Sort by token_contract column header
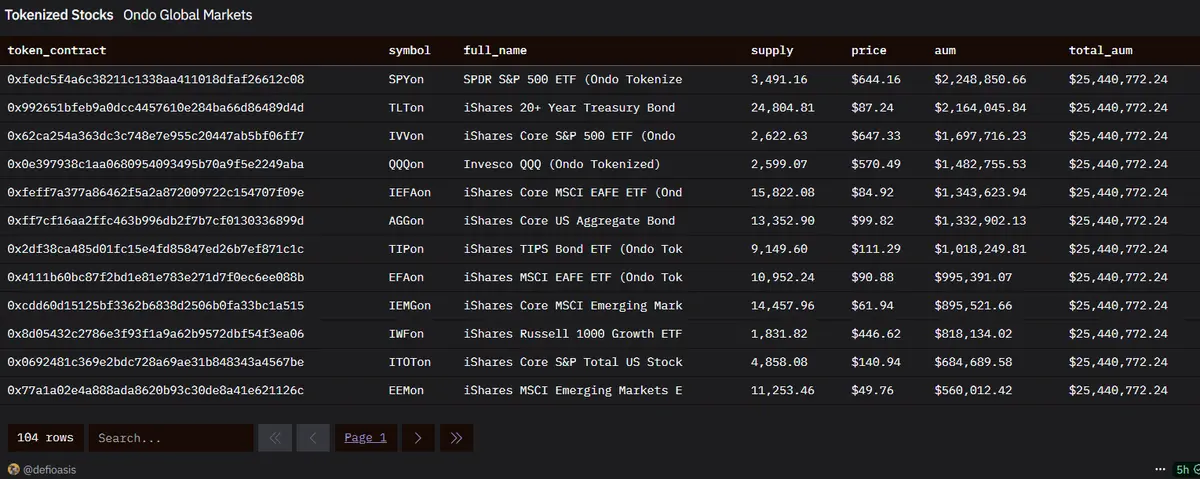 click(56, 50)
